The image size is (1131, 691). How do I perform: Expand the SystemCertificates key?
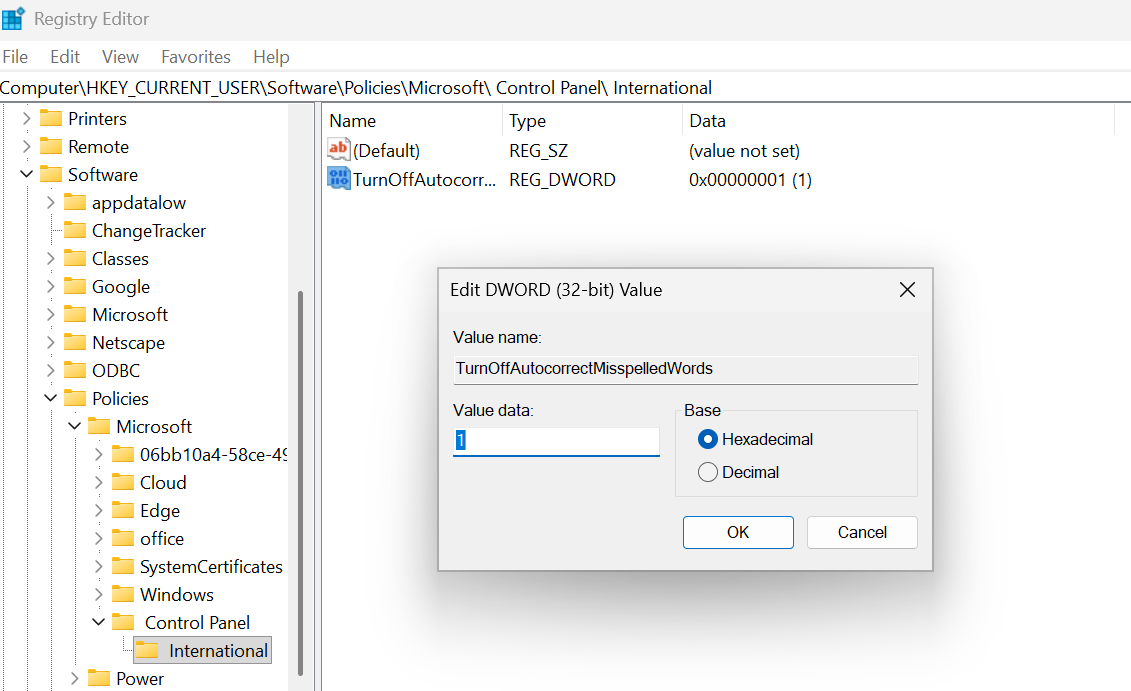[x=99, y=567]
